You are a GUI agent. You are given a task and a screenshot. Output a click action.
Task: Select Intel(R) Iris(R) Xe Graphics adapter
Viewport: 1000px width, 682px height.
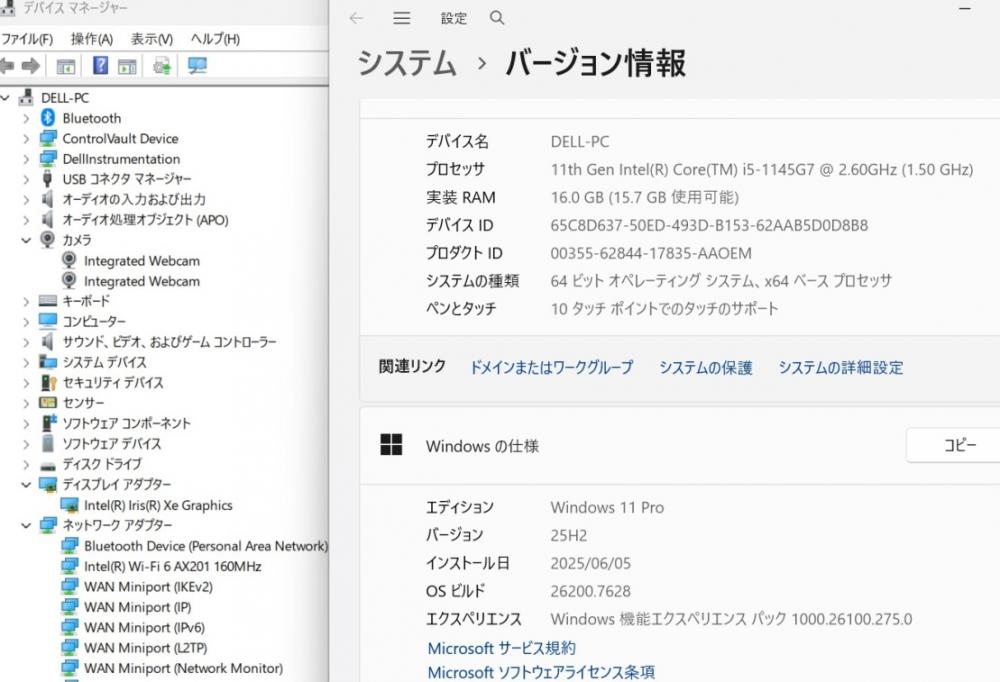[x=157, y=505]
